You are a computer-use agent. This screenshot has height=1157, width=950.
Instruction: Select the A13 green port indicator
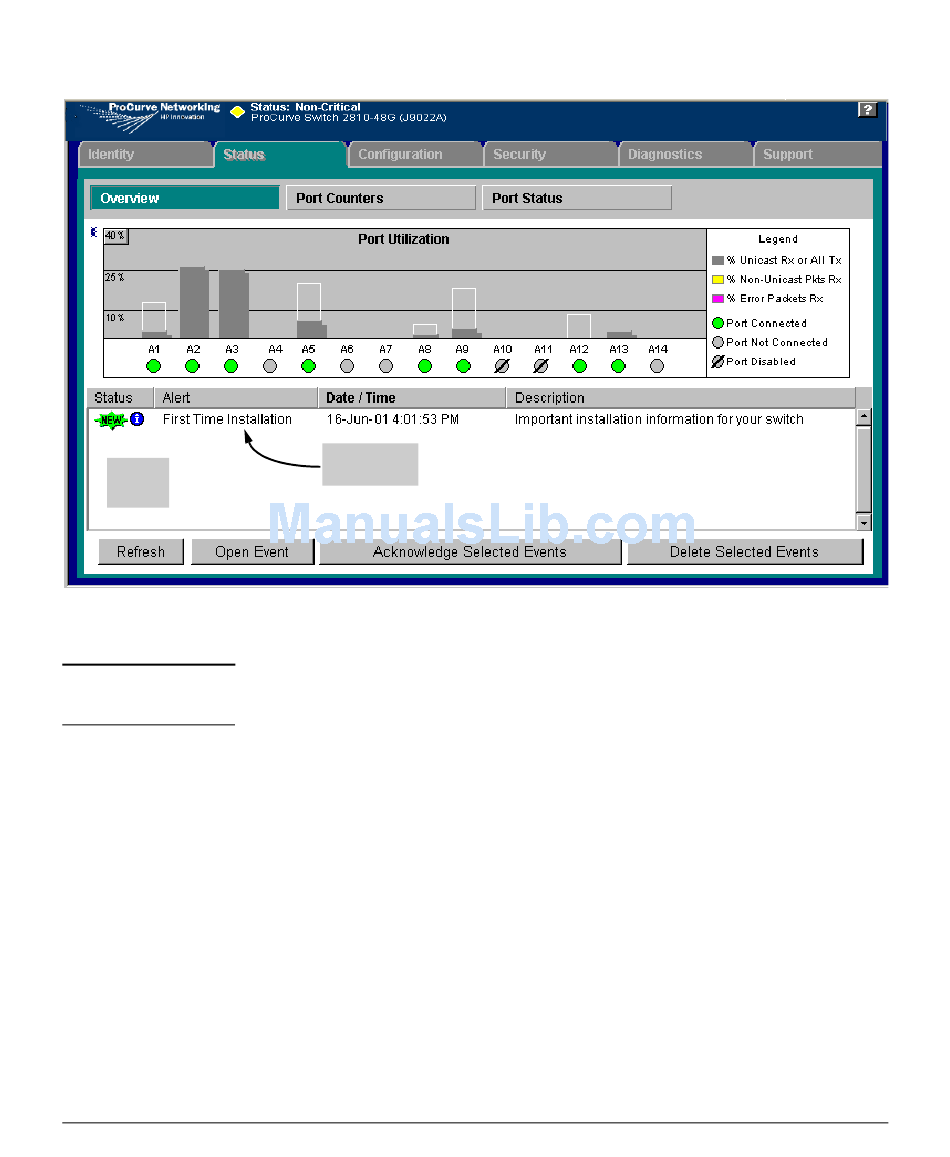(619, 366)
